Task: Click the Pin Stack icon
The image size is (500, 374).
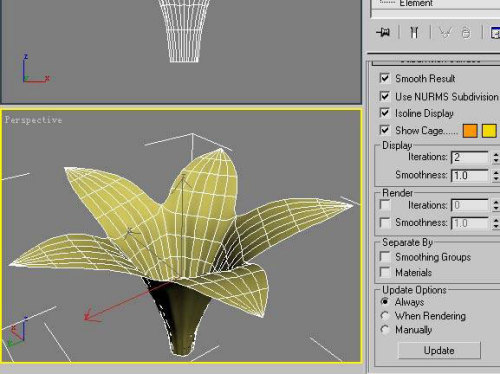Action: (383, 32)
